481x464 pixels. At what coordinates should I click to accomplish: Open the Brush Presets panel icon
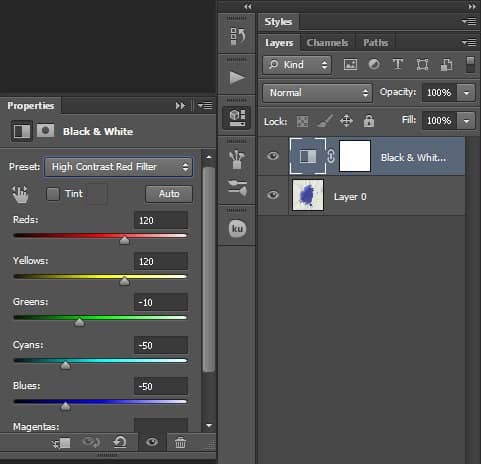(x=237, y=160)
